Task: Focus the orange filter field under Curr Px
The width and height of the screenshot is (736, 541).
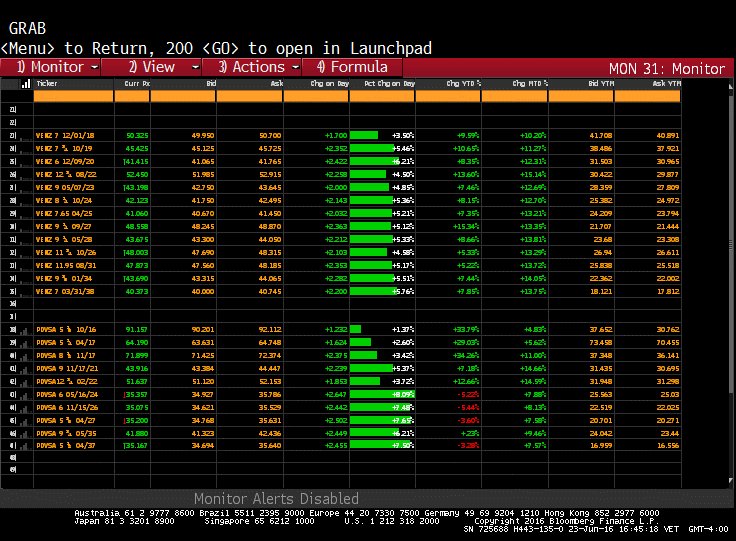Action: (x=132, y=96)
